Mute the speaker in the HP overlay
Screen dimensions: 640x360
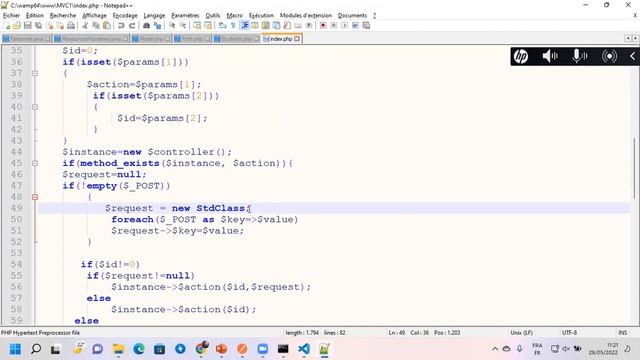pyautogui.click(x=550, y=56)
